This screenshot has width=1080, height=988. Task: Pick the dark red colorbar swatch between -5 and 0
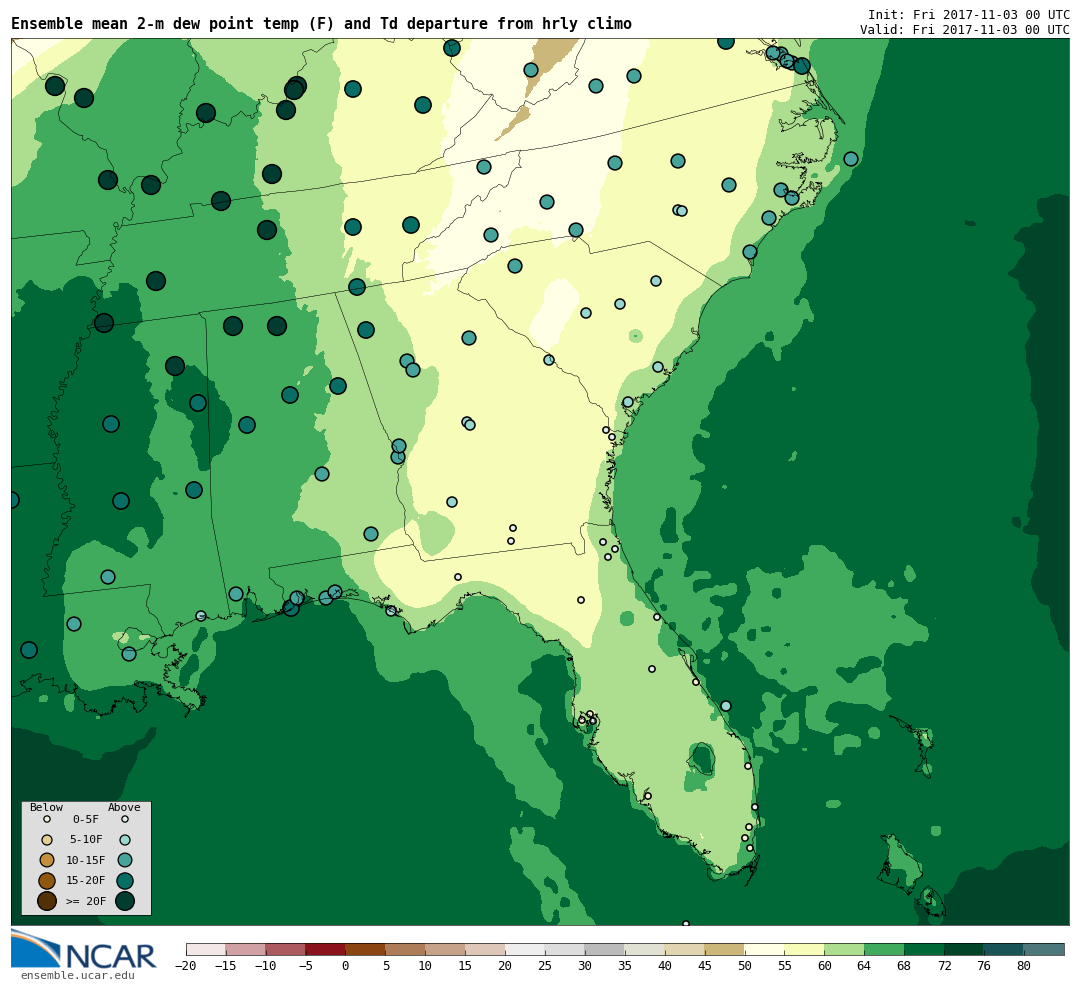pyautogui.click(x=326, y=949)
